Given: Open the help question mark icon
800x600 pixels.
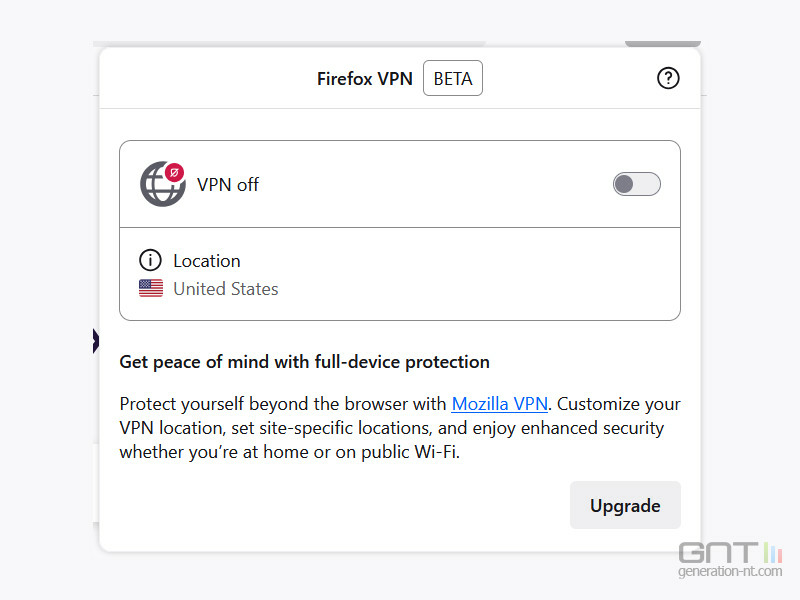Looking at the screenshot, I should click(668, 78).
